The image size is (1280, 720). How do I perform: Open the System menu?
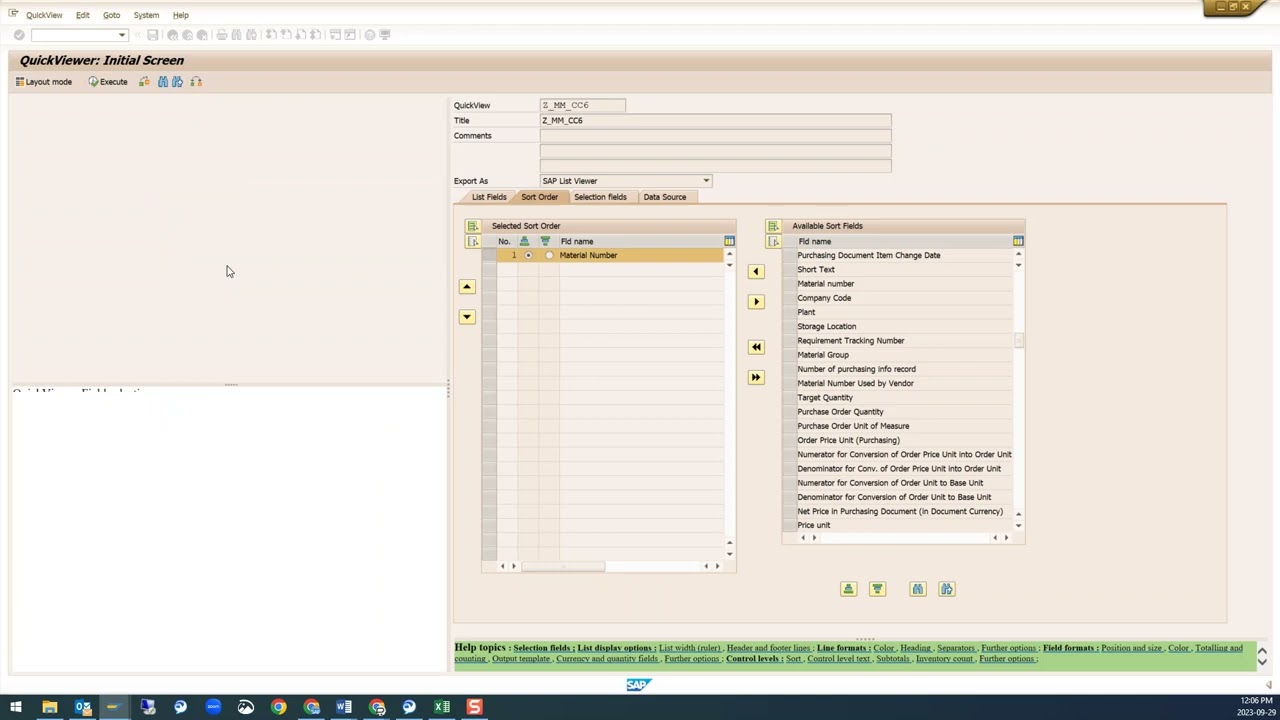click(146, 15)
